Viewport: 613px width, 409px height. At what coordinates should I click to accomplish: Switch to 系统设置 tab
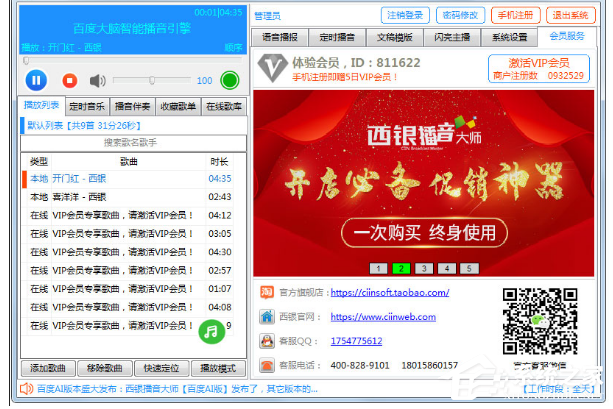[509, 37]
